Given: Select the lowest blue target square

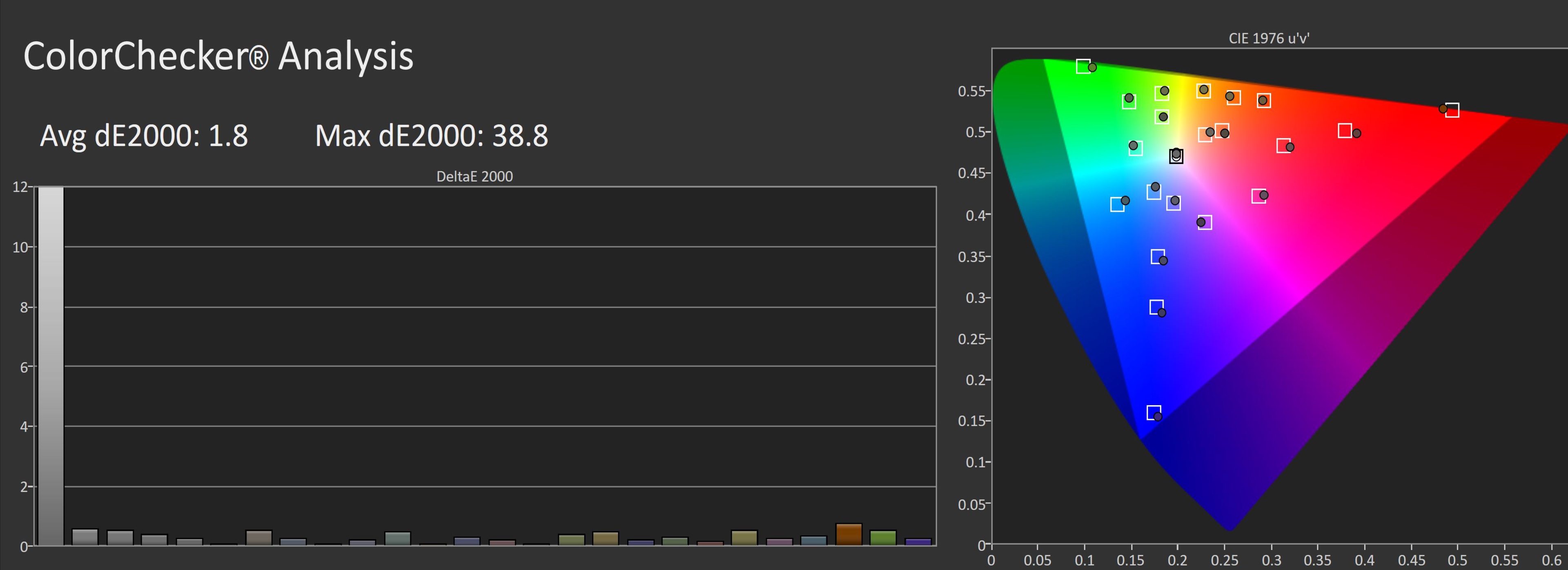Looking at the screenshot, I should pyautogui.click(x=1154, y=413).
